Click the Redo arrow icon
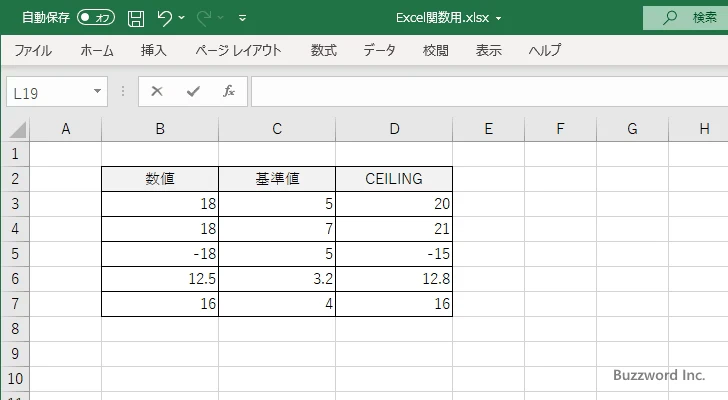 coord(203,18)
